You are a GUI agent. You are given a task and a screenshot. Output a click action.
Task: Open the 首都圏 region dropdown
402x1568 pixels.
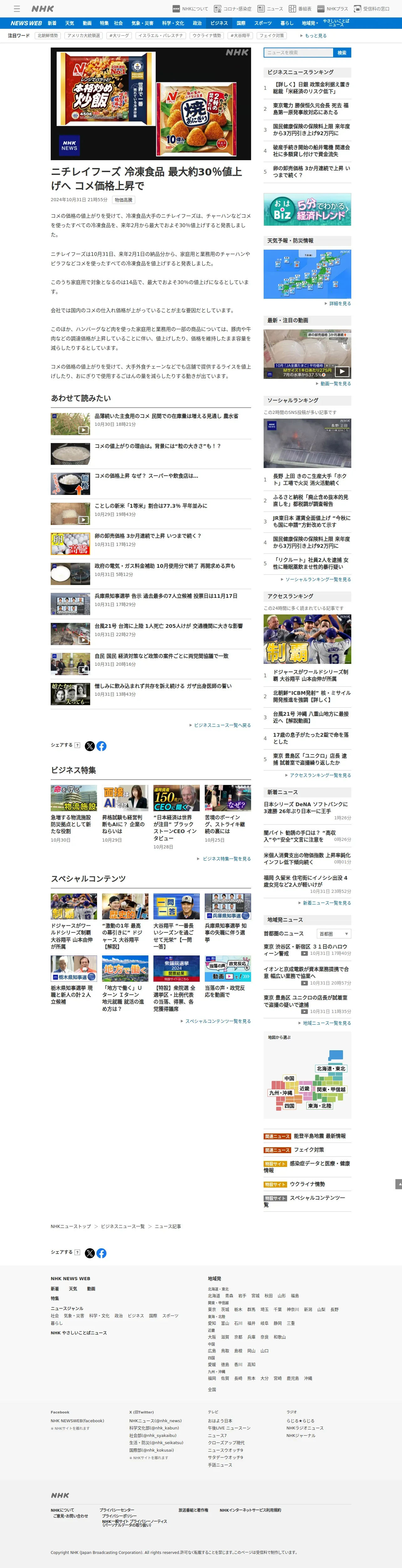tap(333, 934)
